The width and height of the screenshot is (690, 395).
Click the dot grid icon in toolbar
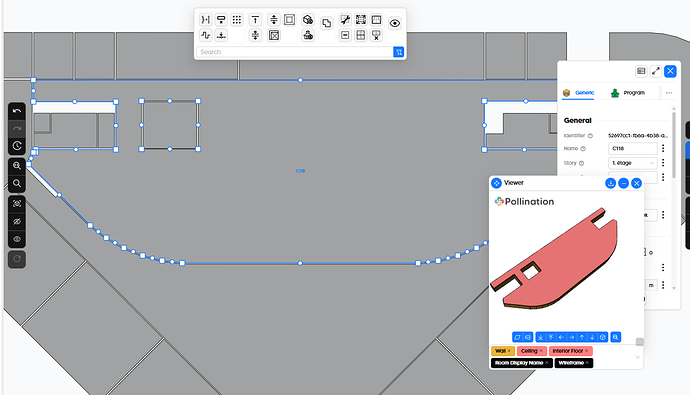coord(237,19)
